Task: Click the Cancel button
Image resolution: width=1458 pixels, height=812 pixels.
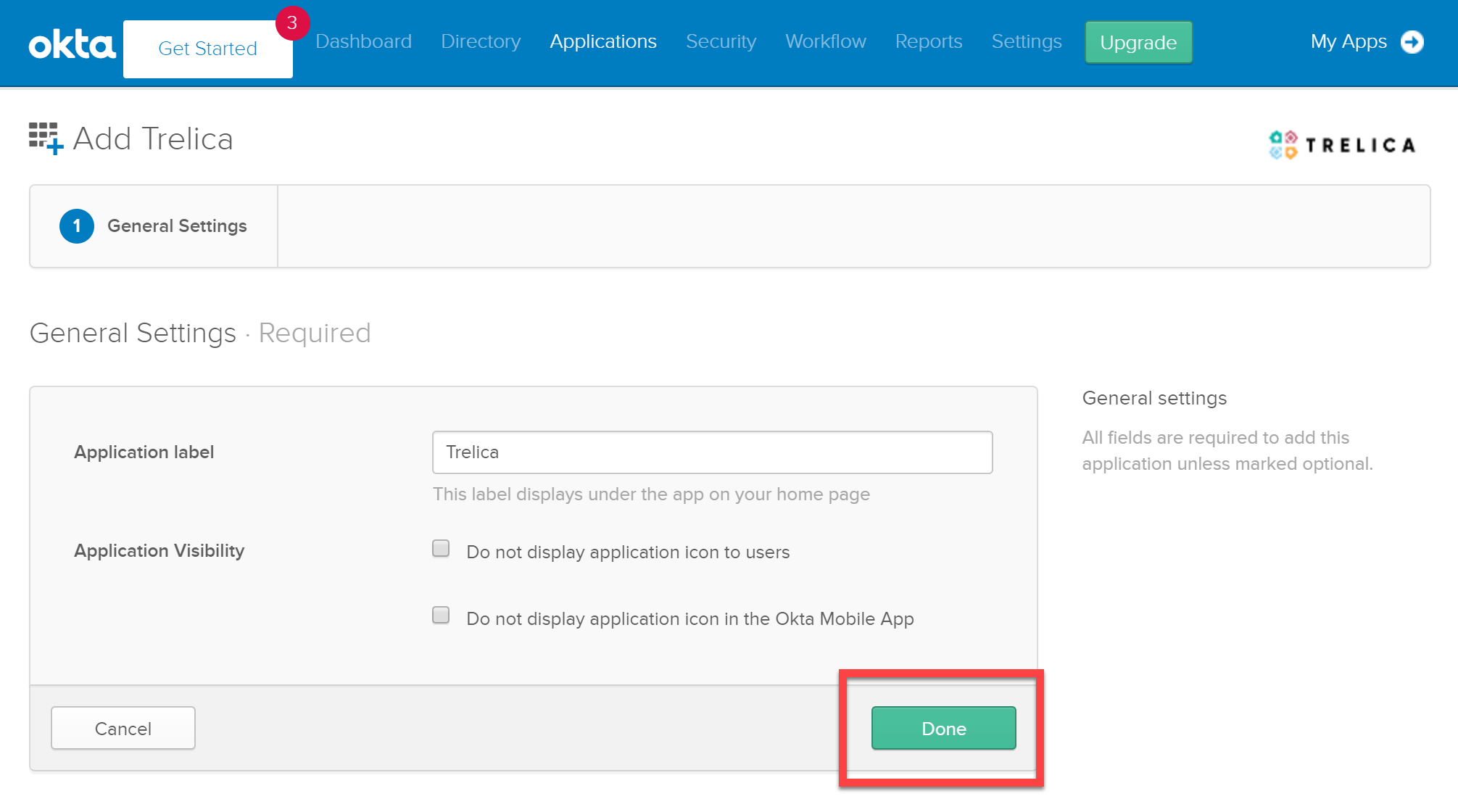Action: point(123,728)
